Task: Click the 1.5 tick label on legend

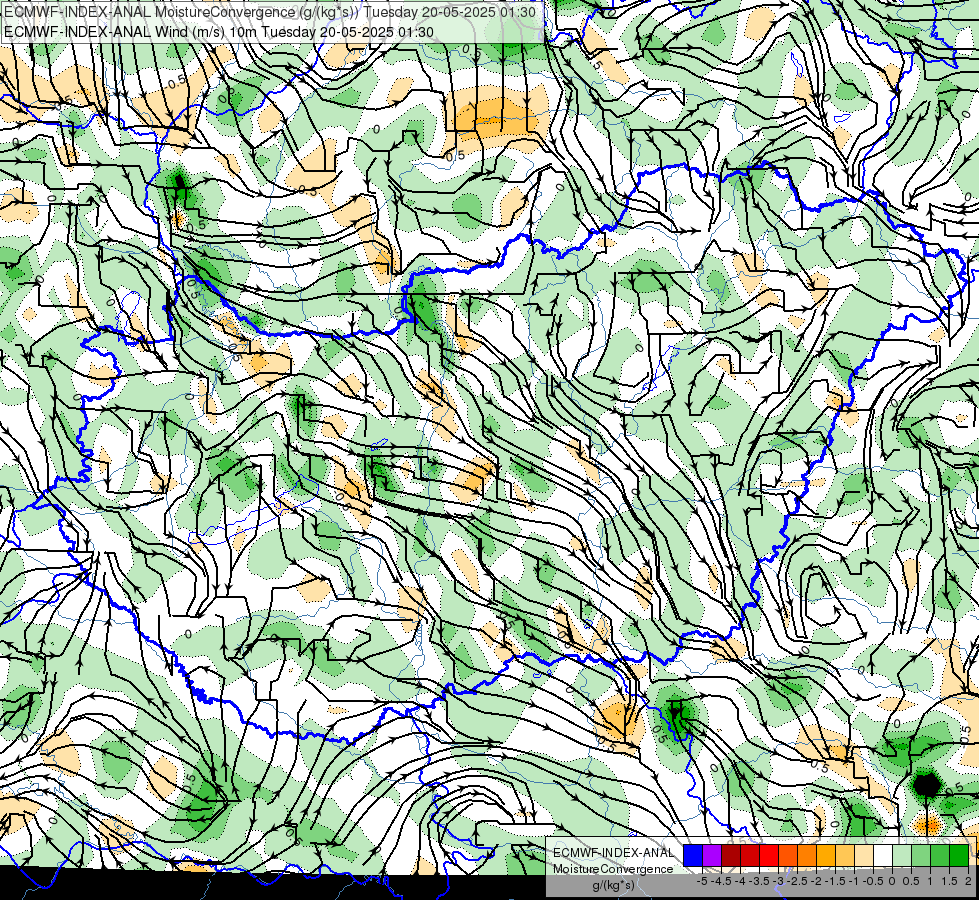Action: pyautogui.click(x=948, y=881)
